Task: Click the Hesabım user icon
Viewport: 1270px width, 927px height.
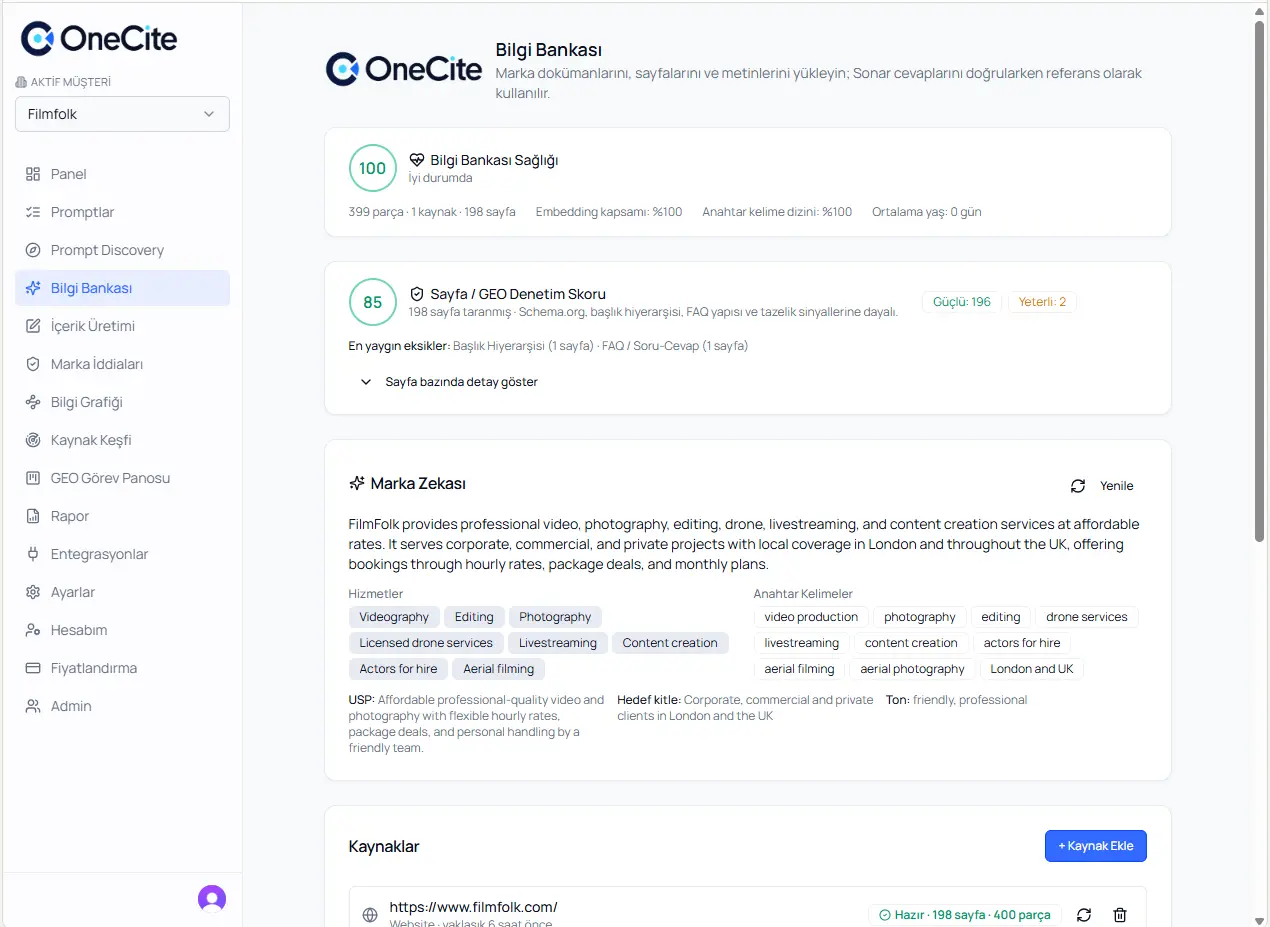Action: point(33,630)
